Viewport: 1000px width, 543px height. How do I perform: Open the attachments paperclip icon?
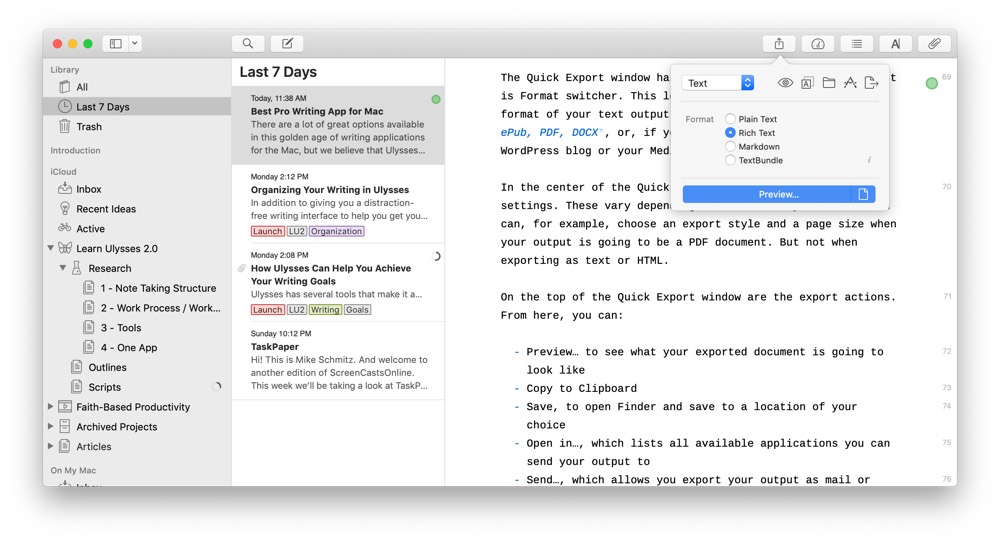[x=934, y=43]
